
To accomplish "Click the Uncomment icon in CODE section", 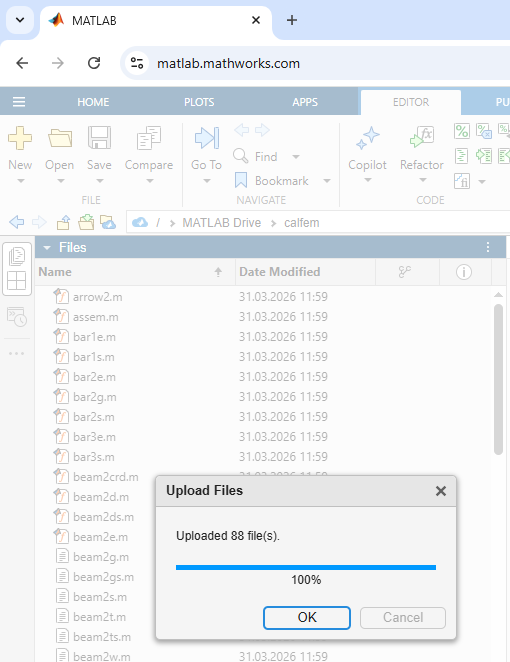I will (x=483, y=131).
